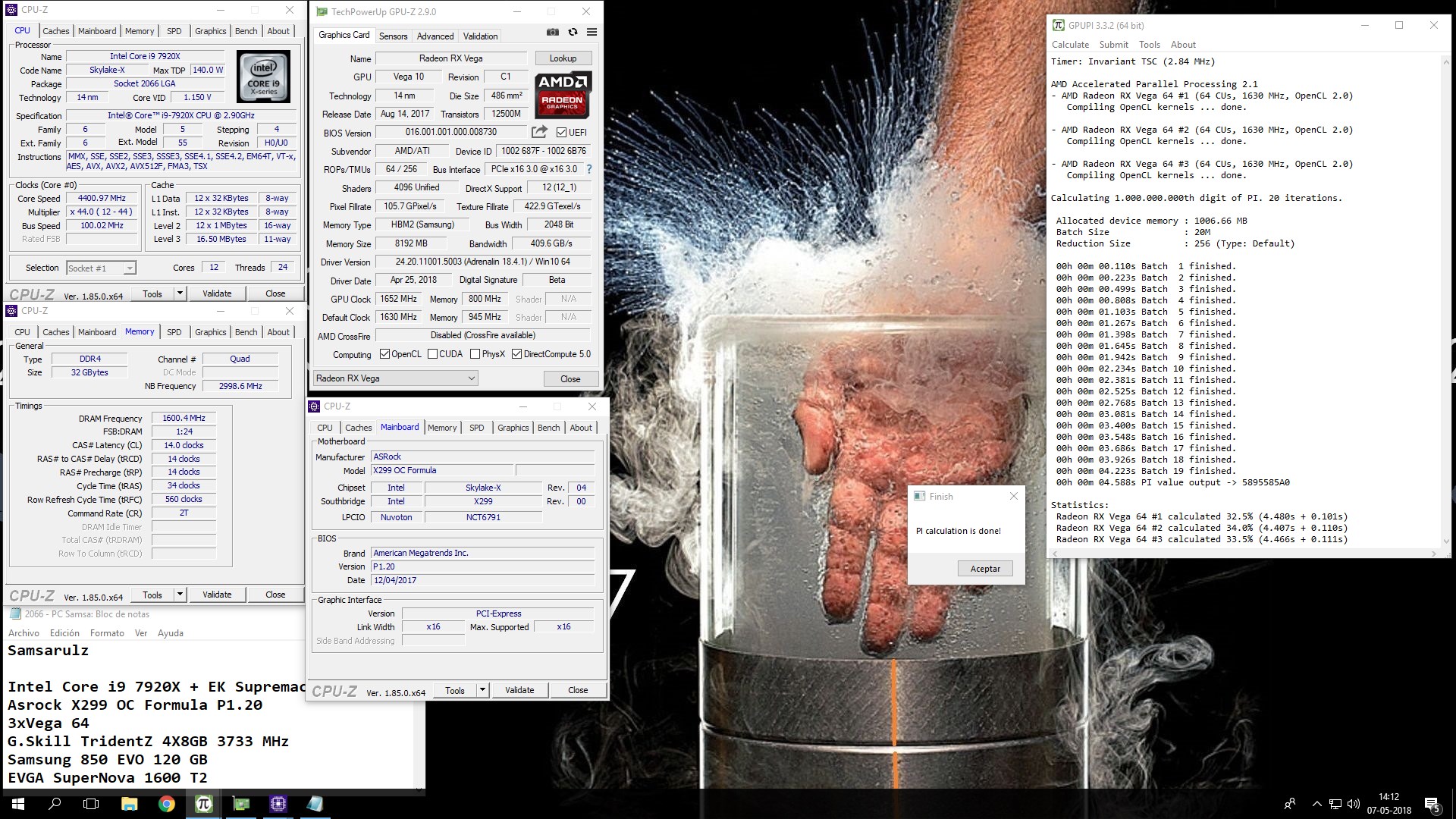Click Tools button in Mainboard CPU-Z window
Image resolution: width=1456 pixels, height=819 pixels.
pos(455,690)
